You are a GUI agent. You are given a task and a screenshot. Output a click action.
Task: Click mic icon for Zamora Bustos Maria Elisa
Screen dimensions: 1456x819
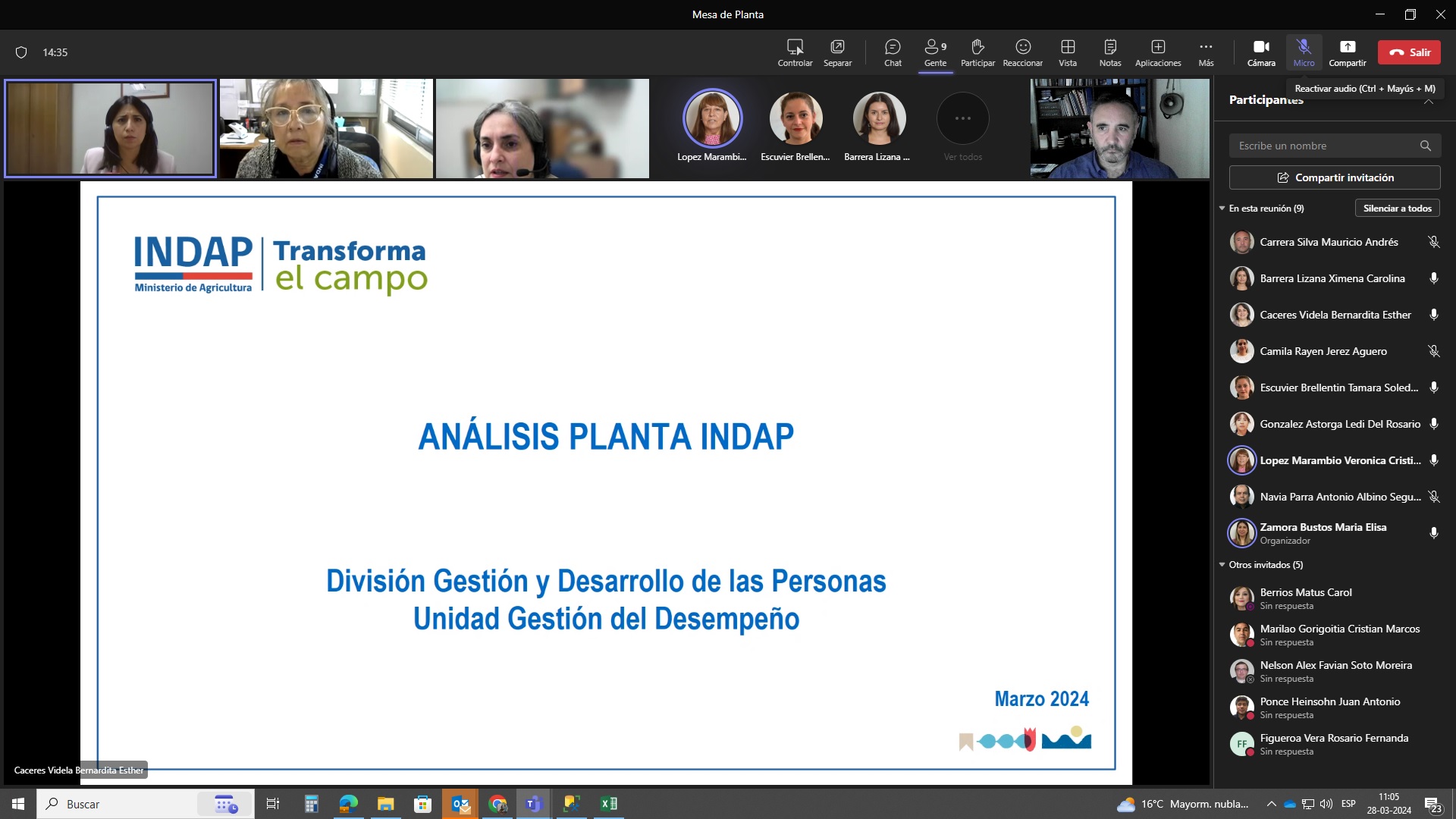pyautogui.click(x=1433, y=533)
